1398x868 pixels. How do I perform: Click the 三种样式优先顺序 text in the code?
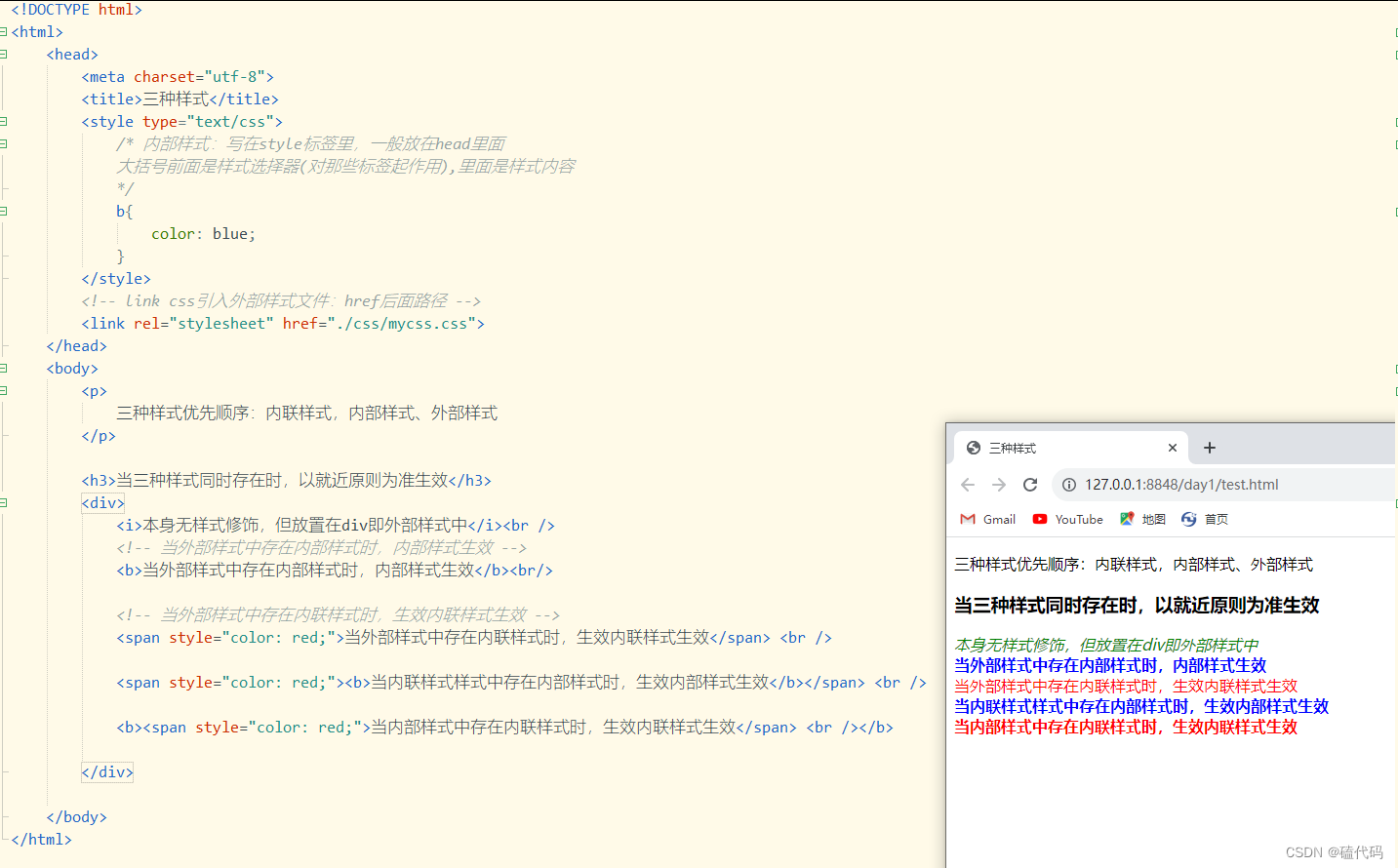(307, 414)
